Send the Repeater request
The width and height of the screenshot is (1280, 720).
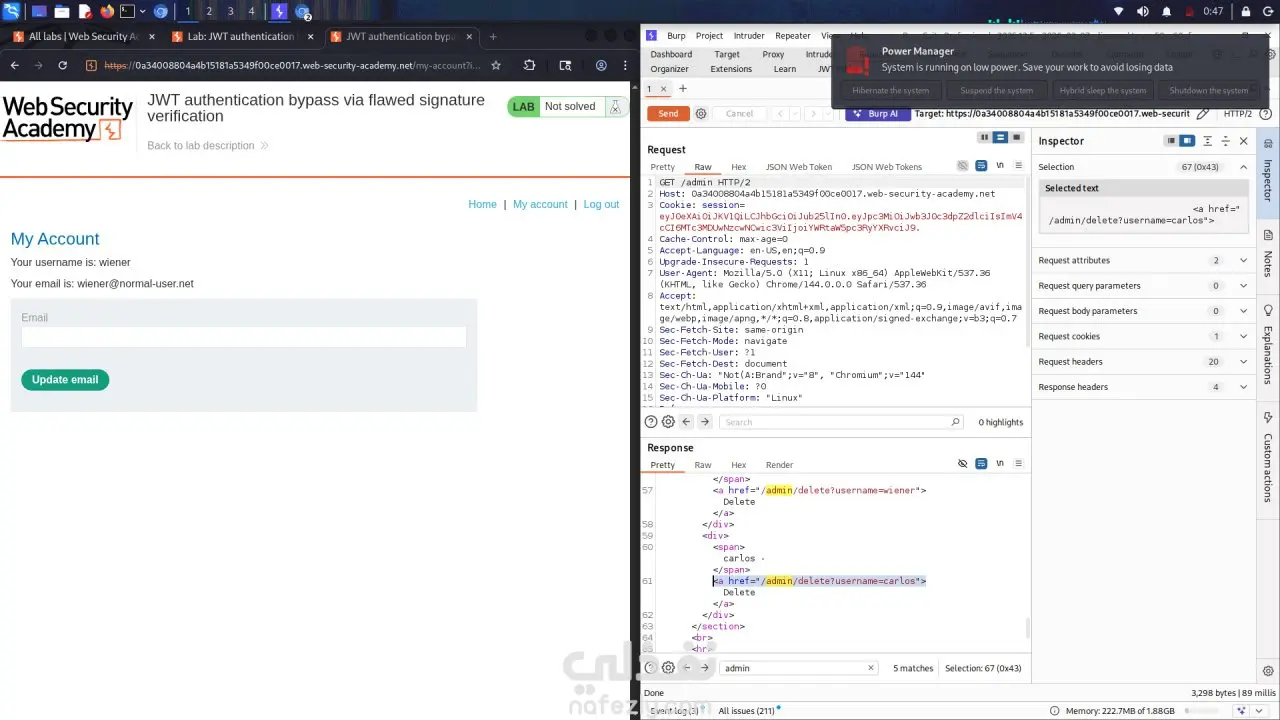click(668, 114)
